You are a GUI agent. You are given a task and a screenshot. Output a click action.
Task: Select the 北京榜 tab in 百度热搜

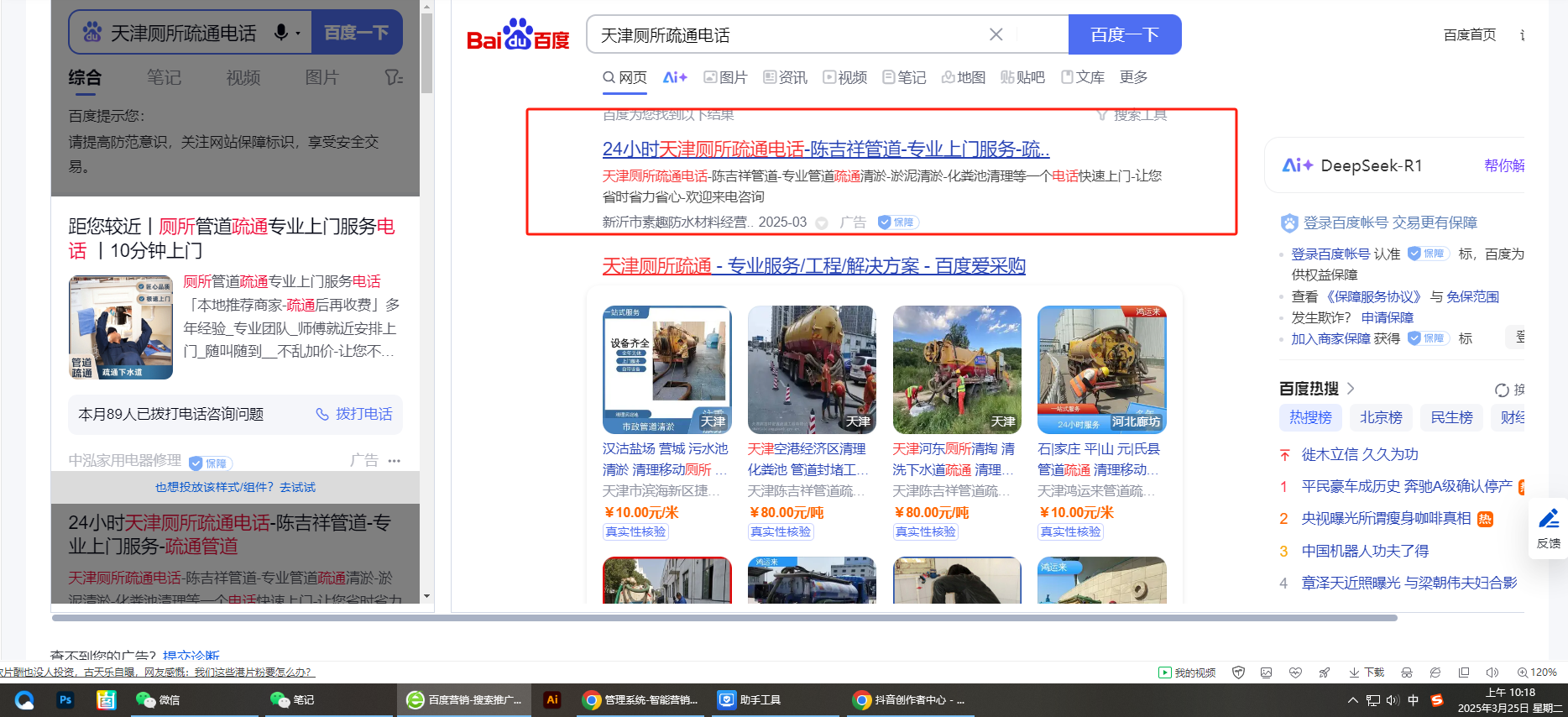click(1381, 417)
